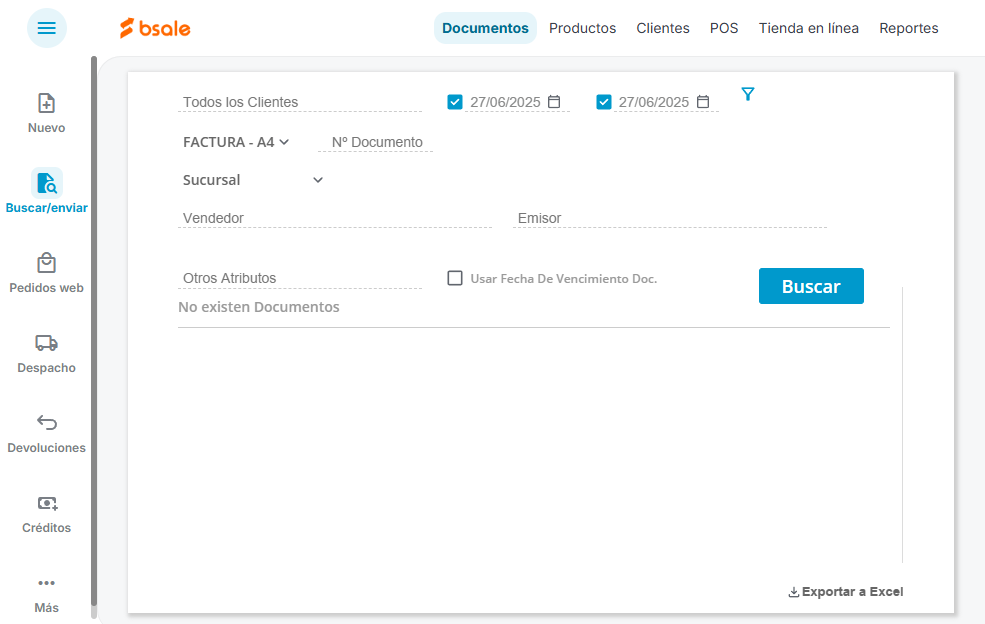This screenshot has width=985, height=624.
Task: Click the bsale logo
Action: (155, 28)
